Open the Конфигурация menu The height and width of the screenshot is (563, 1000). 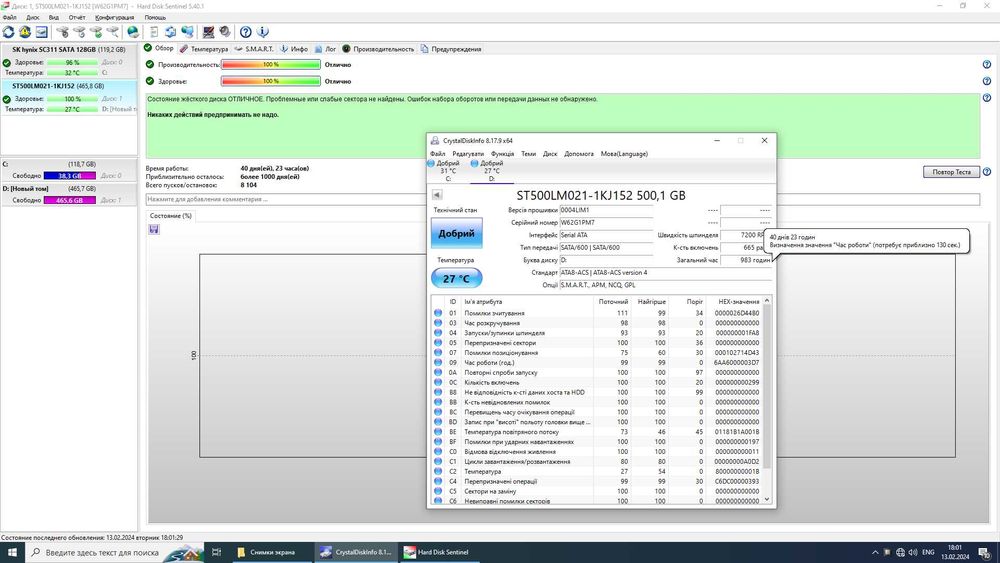115,17
